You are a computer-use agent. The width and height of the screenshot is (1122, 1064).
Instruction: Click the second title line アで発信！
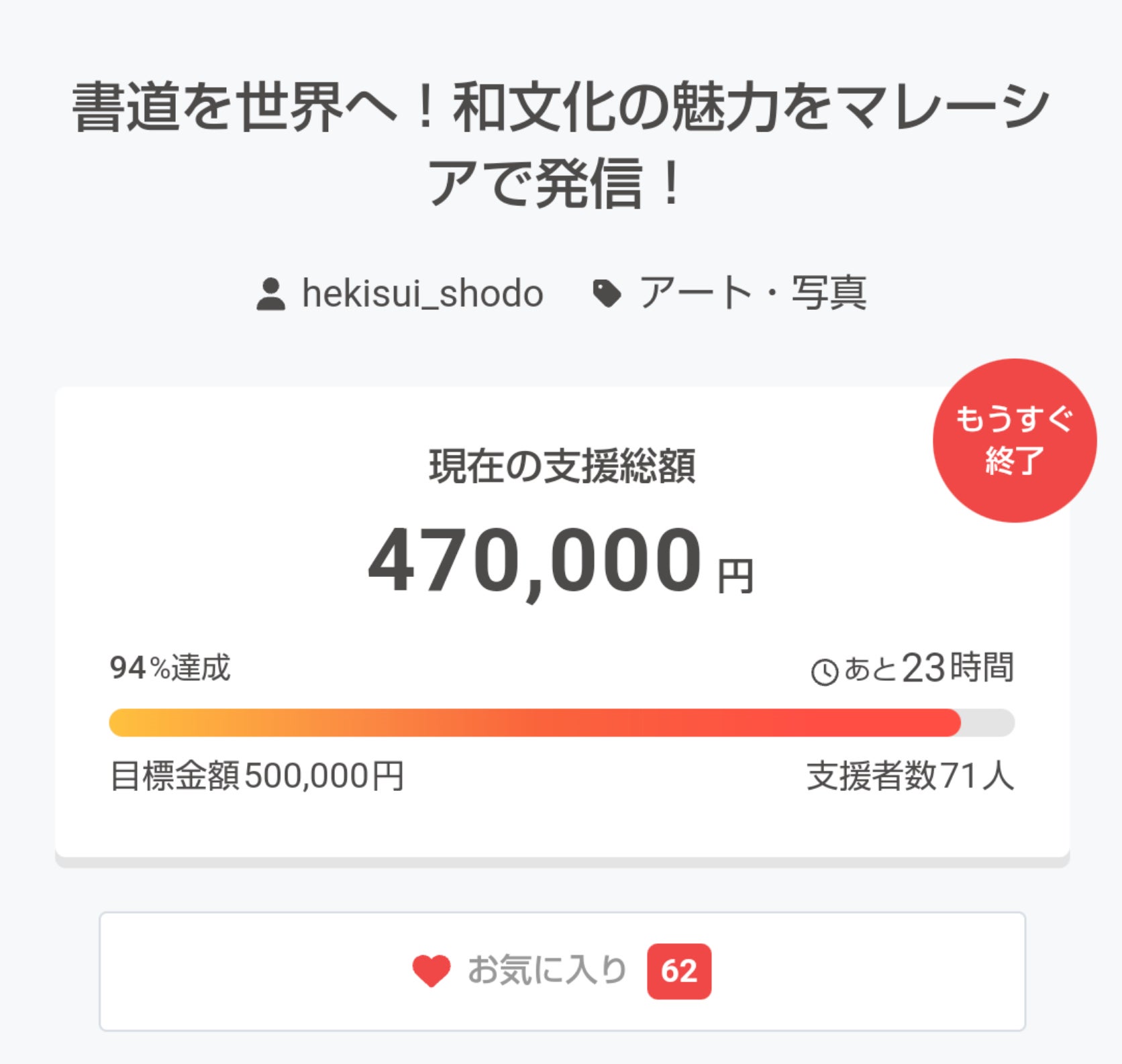(x=554, y=183)
